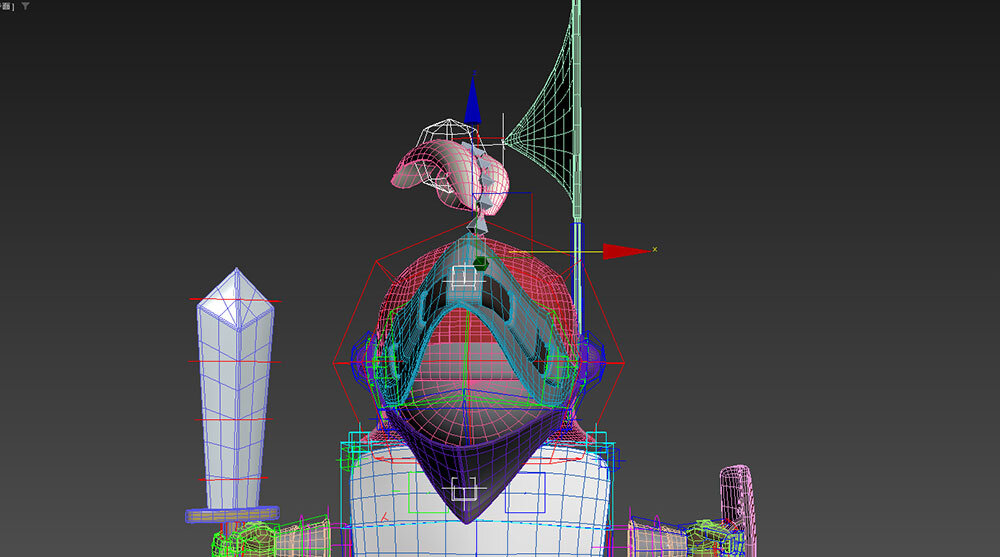Select the white square helper on visor
Screen dimensions: 1000x557
(x=466, y=279)
